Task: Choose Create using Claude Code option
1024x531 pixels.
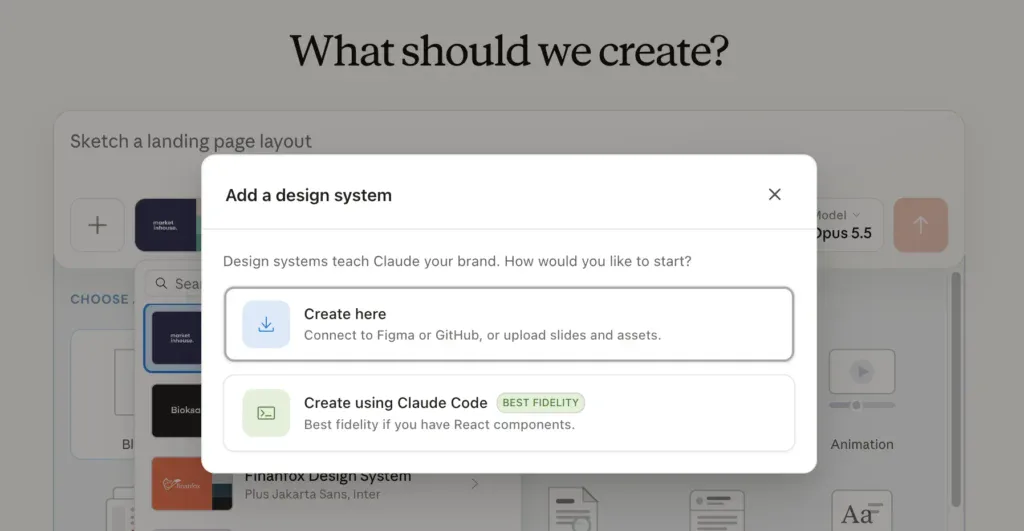Action: pyautogui.click(x=509, y=413)
